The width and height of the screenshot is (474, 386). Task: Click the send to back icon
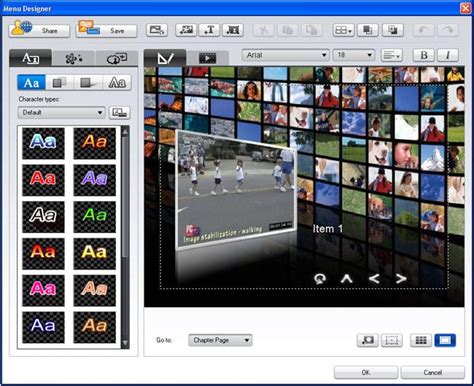pyautogui.click(x=393, y=30)
